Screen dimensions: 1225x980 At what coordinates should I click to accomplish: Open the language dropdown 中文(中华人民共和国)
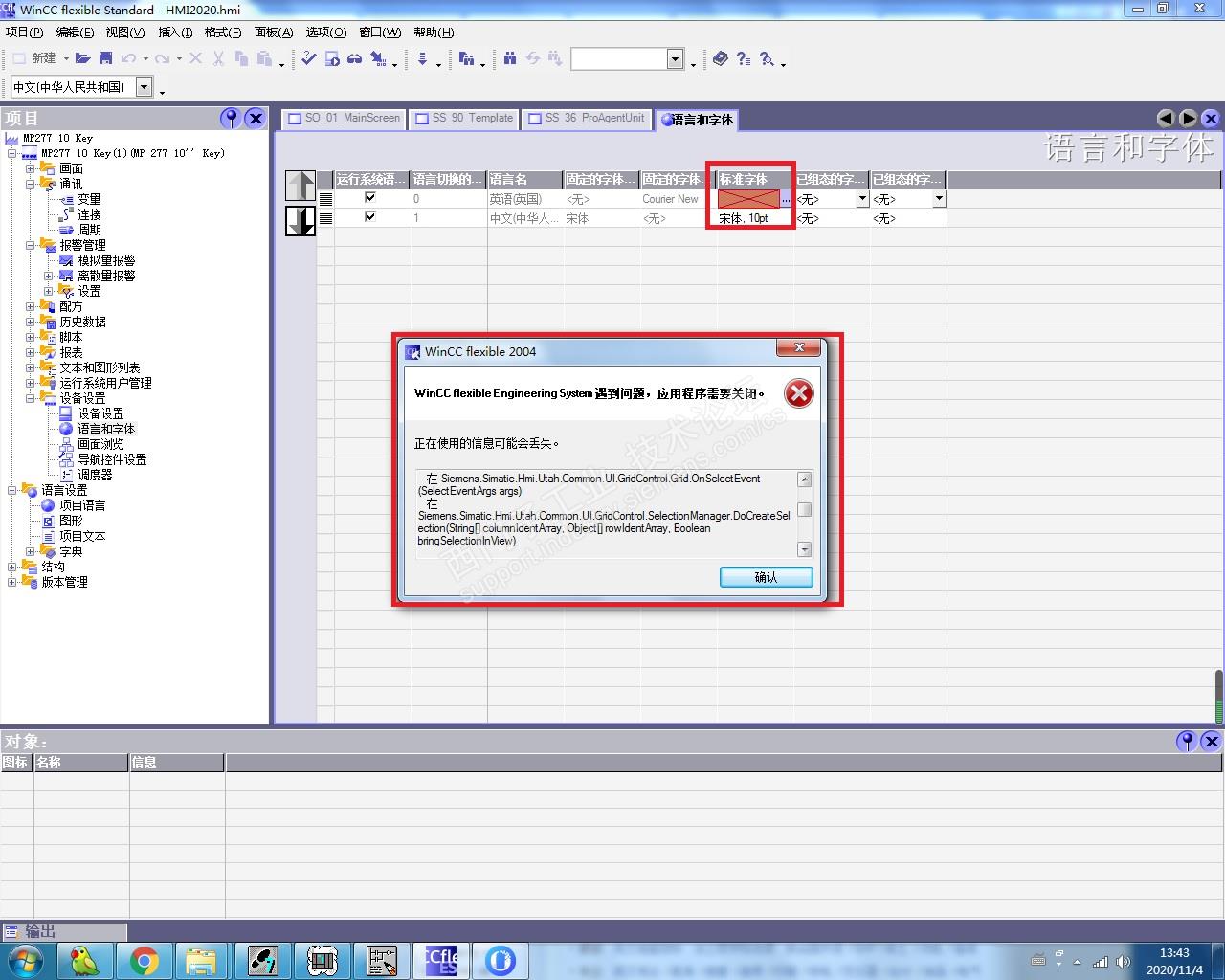click(144, 87)
